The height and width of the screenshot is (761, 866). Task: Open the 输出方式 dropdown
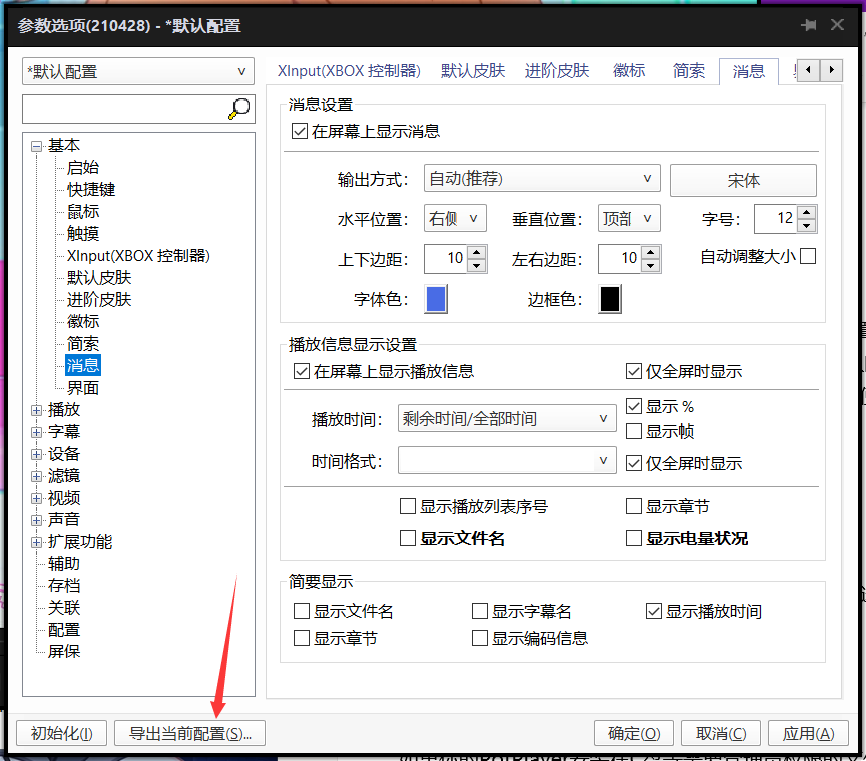542,179
